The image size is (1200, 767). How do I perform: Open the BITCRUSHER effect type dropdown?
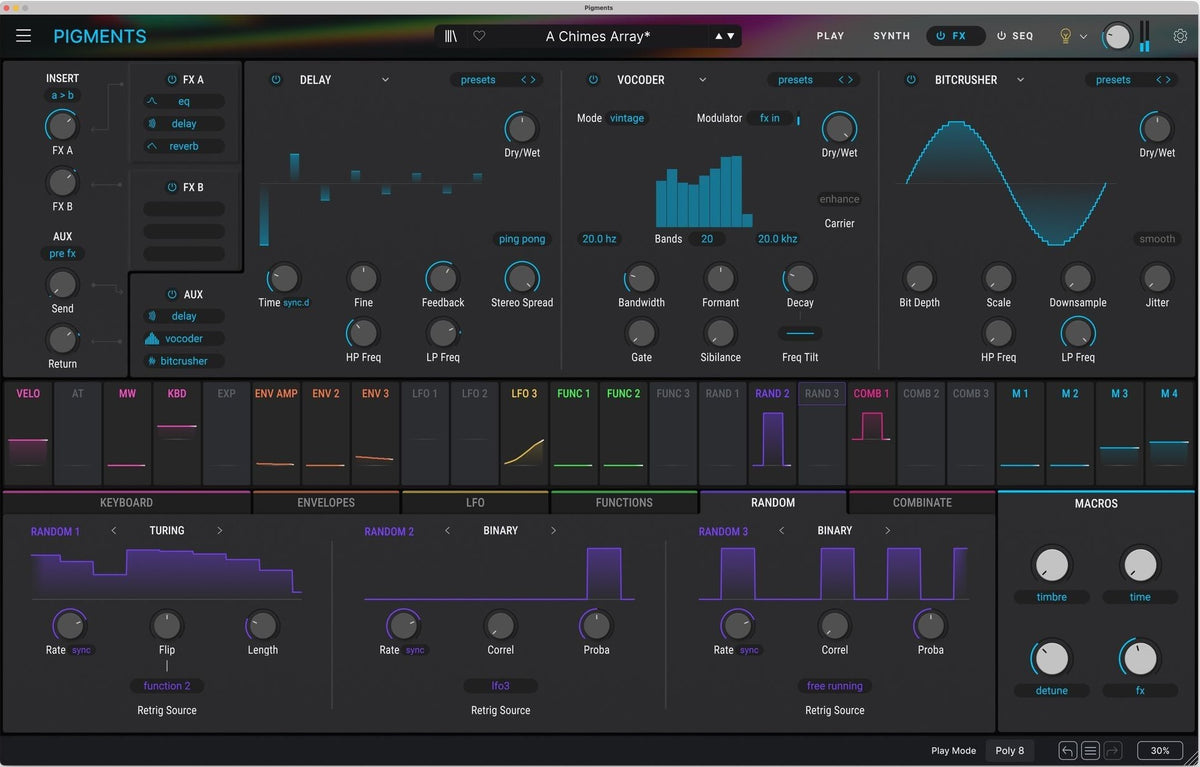[x=980, y=80]
